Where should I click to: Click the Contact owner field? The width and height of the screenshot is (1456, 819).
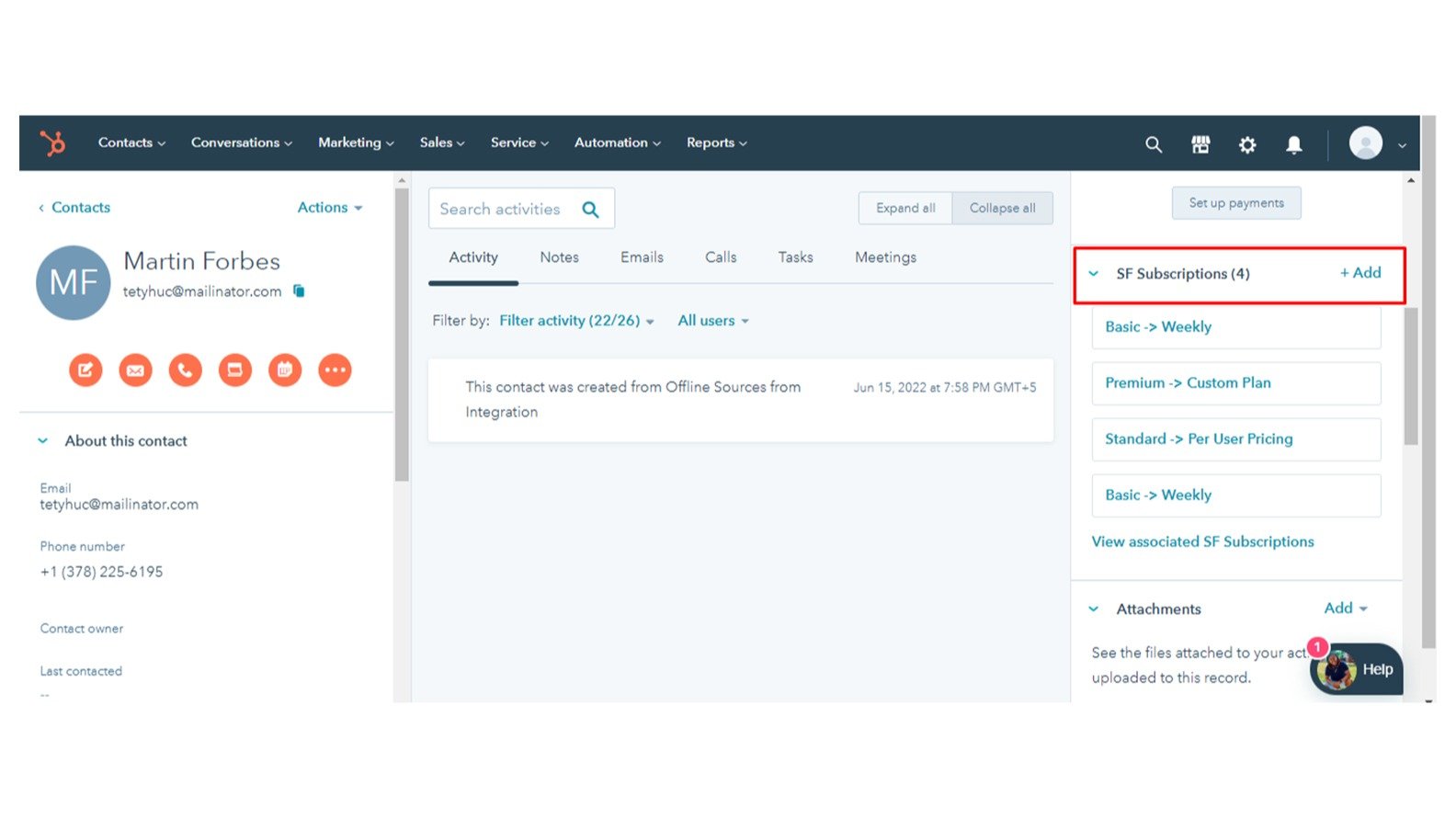[82, 629]
